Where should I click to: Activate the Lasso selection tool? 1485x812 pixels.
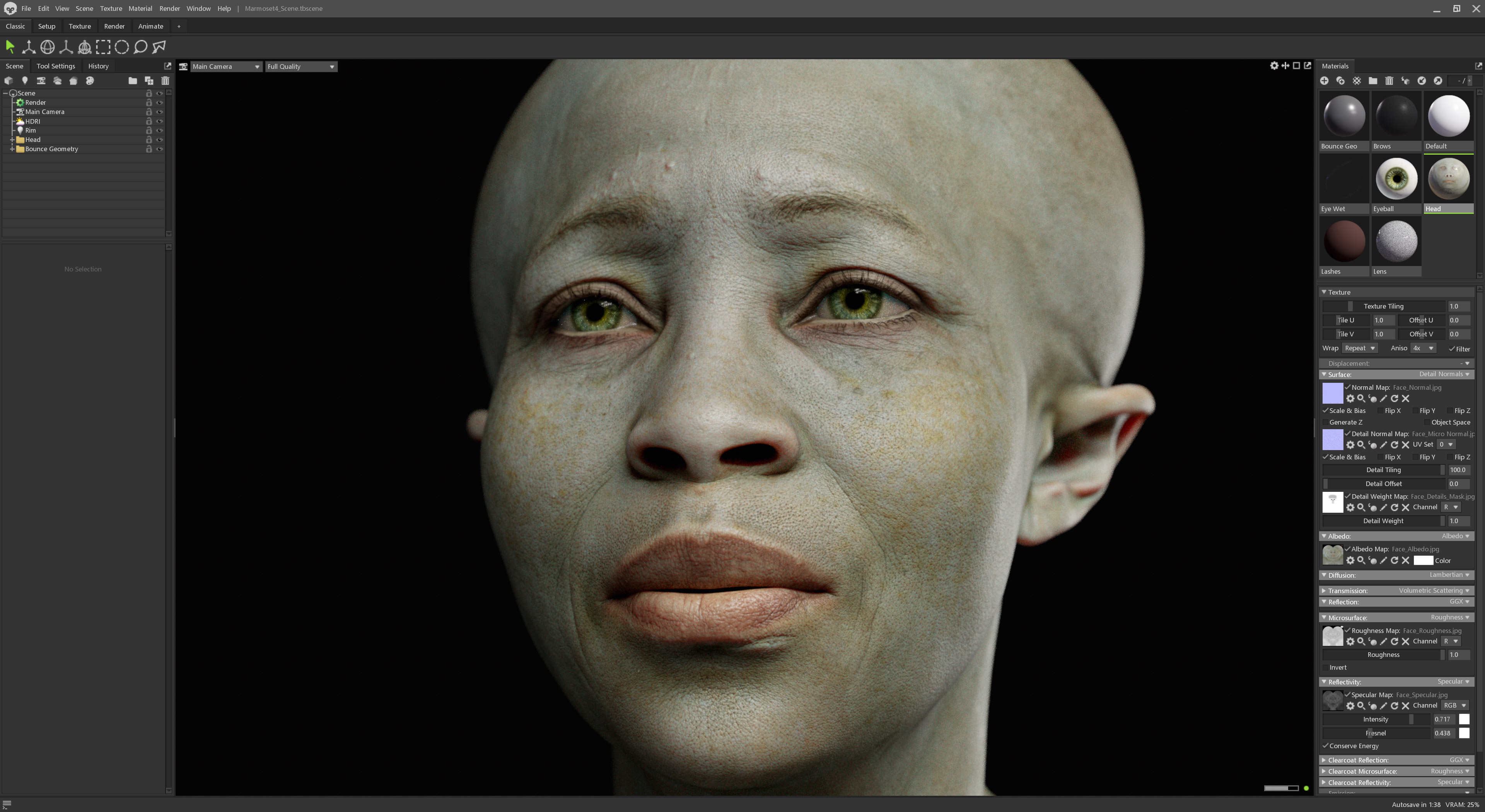tap(140, 47)
